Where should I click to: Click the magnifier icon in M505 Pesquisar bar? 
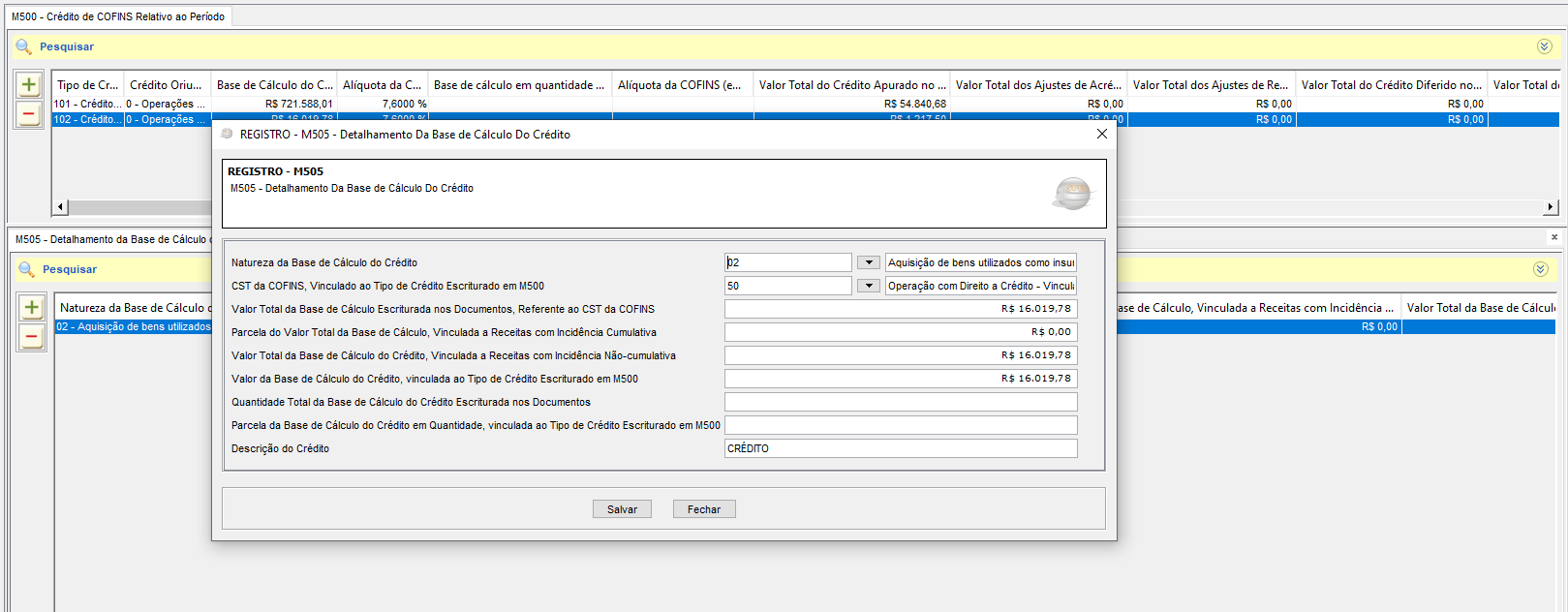click(27, 269)
